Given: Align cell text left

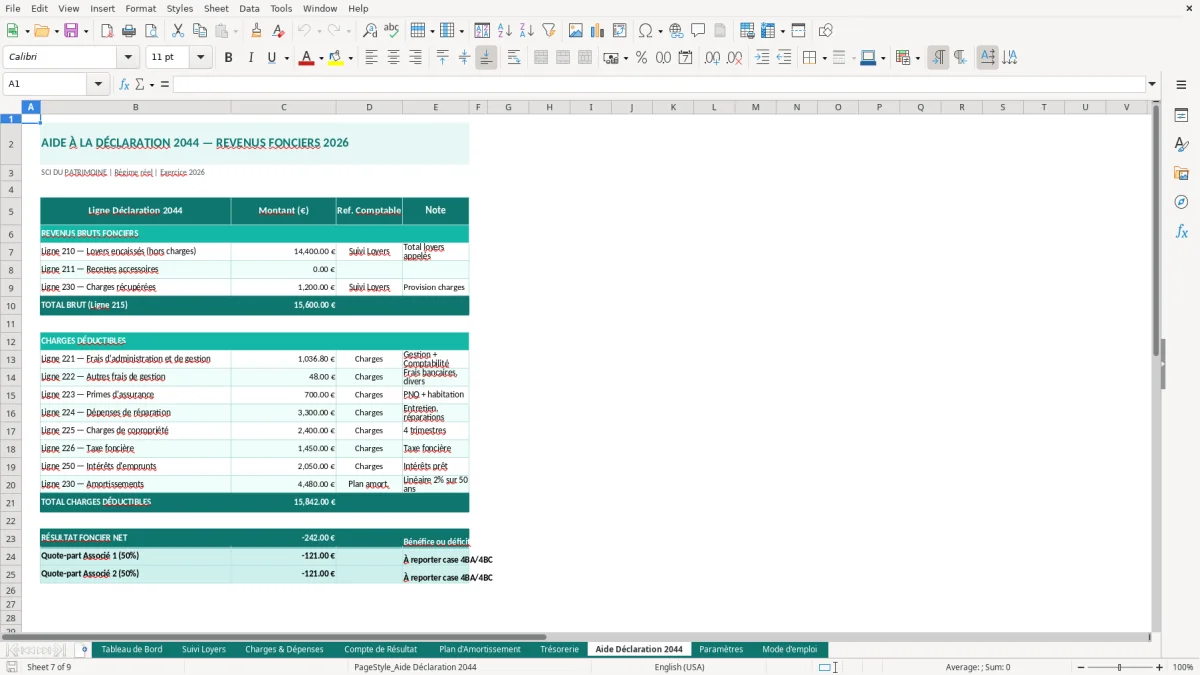Looking at the screenshot, I should (x=371, y=58).
